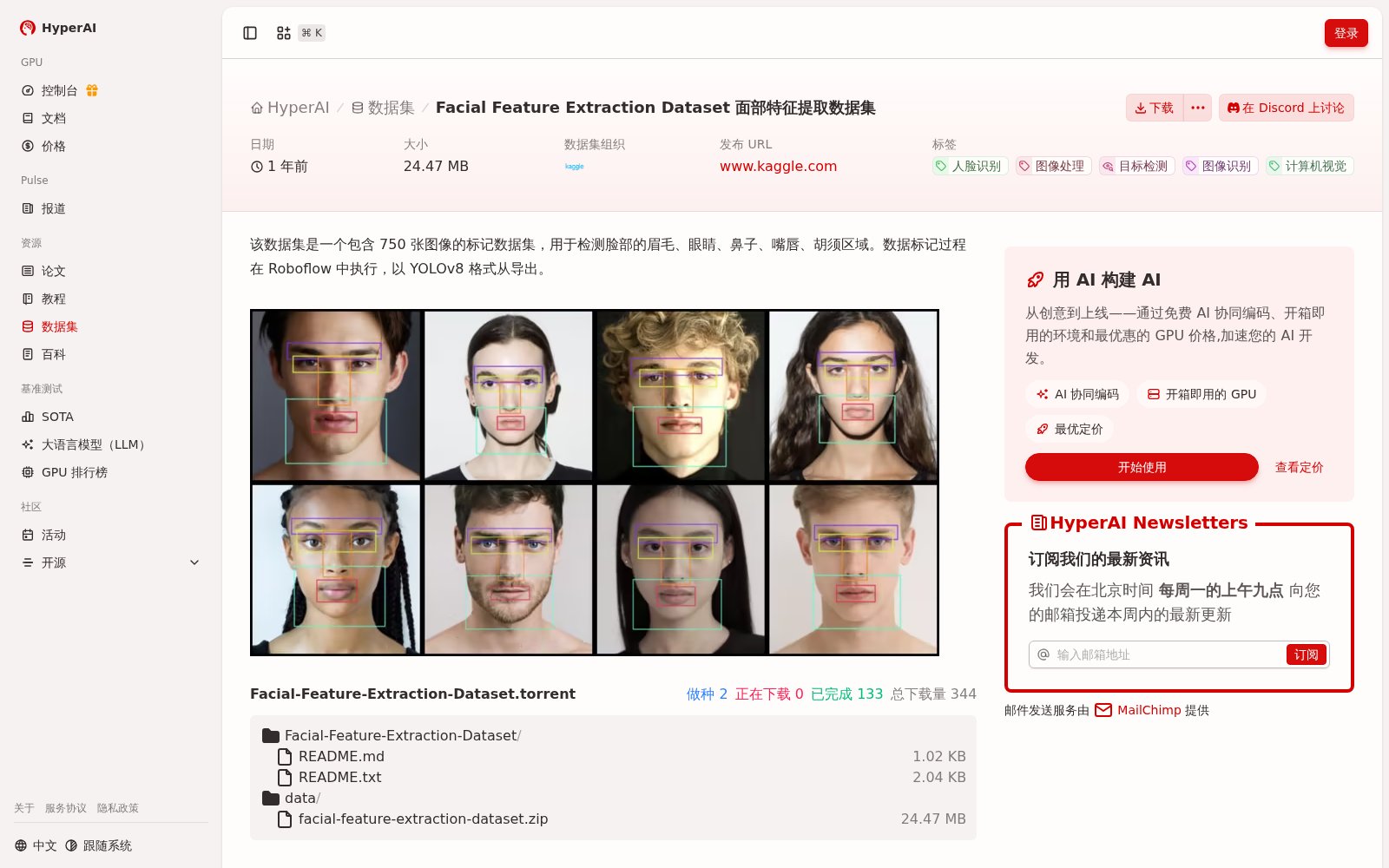Open the 关于 footer link
The height and width of the screenshot is (868, 1389).
[24, 808]
